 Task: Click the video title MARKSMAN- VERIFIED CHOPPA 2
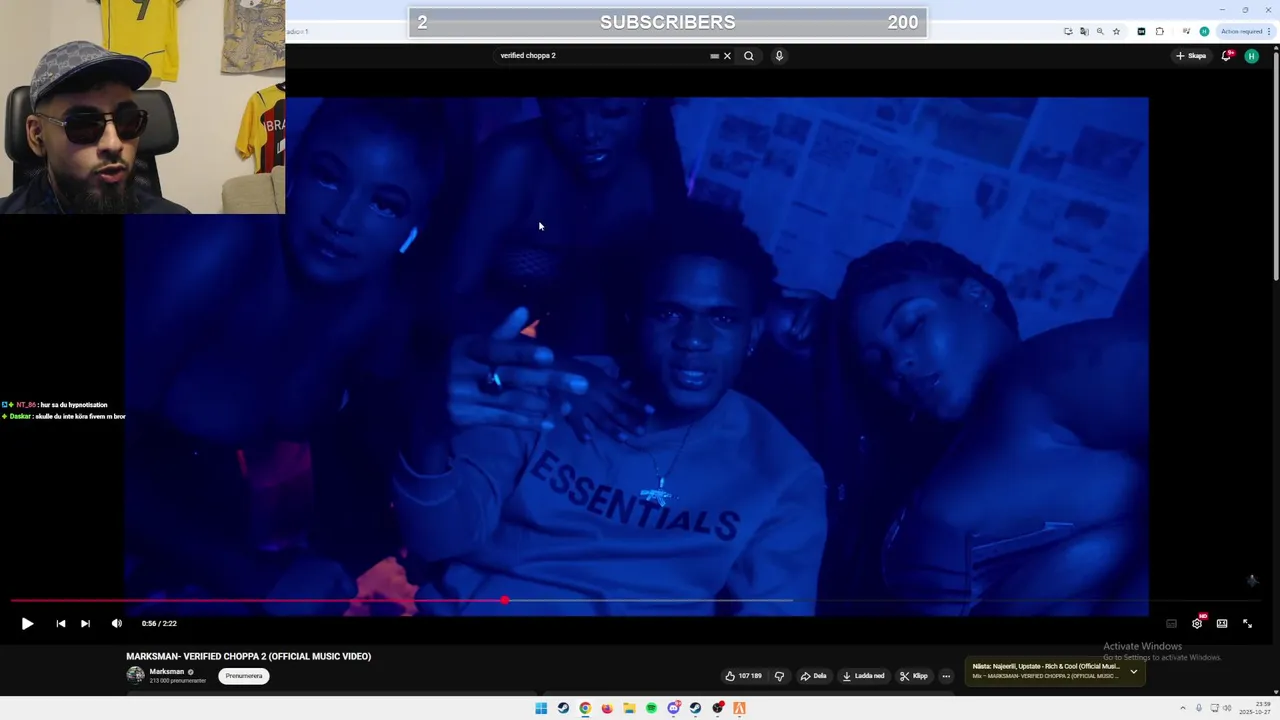pos(248,657)
